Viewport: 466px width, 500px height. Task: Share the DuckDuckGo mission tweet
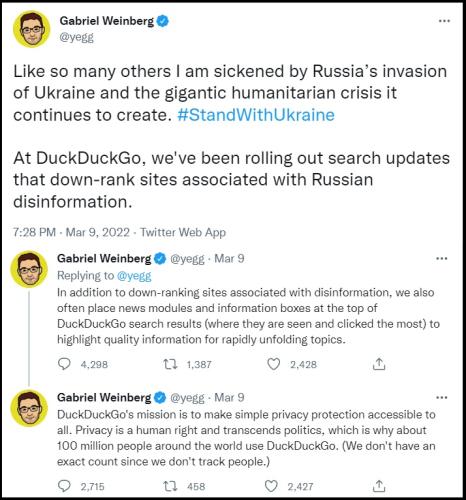[379, 486]
